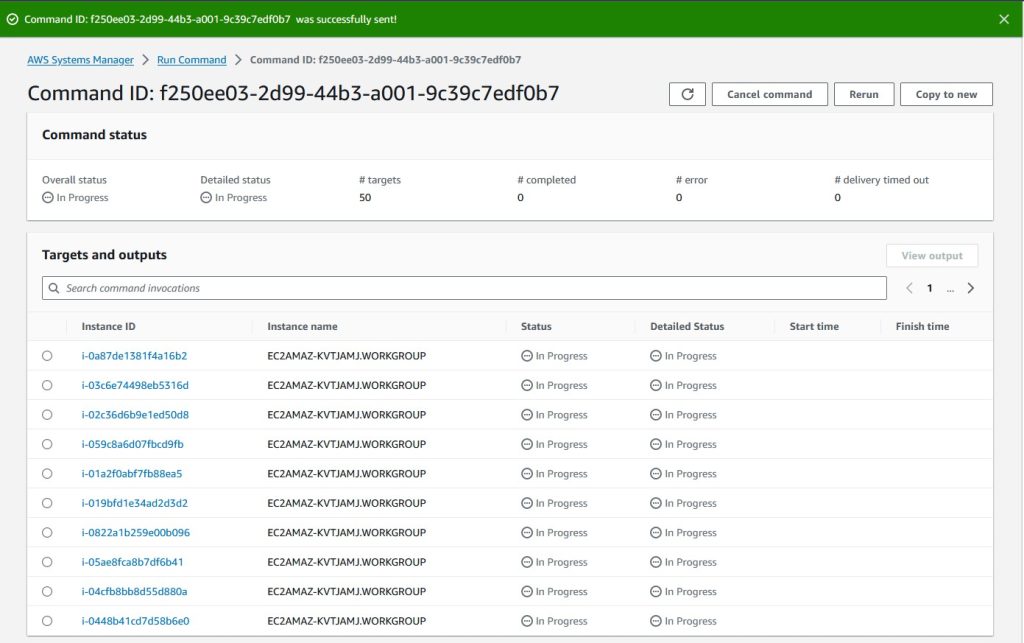
Task: Select radio for instance i-059c8a6d07fbcd9fb
Action: [x=47, y=444]
